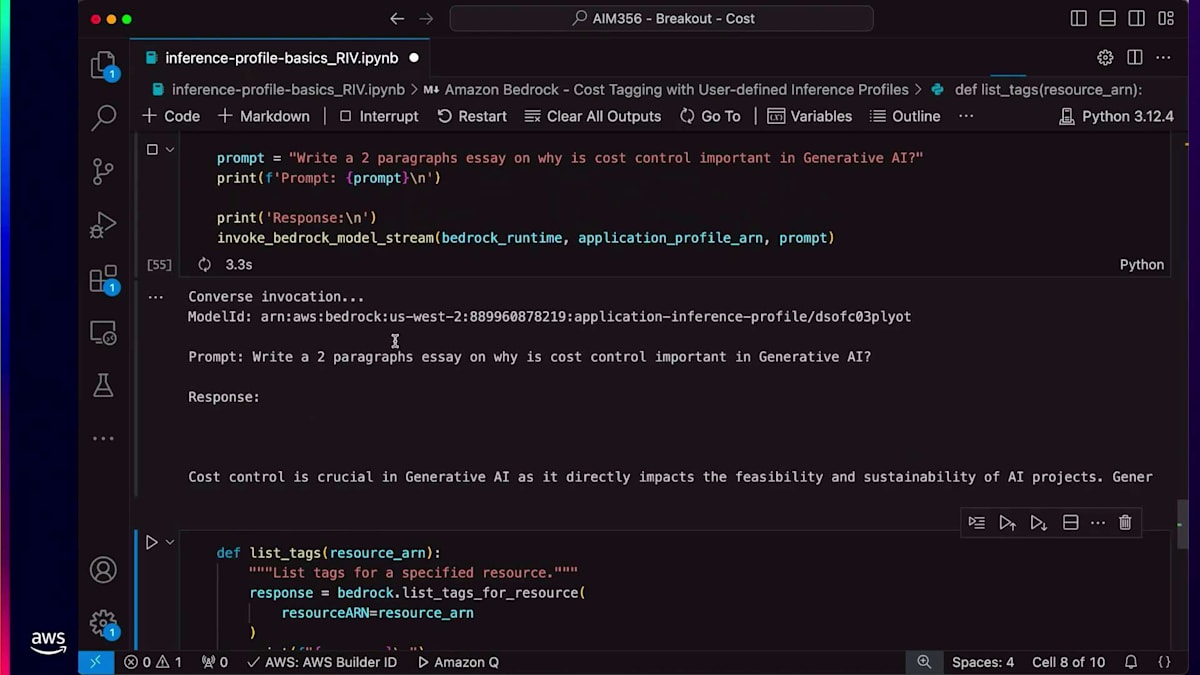Click the execution count [55] label
This screenshot has height=675, width=1200.
pyautogui.click(x=159, y=265)
